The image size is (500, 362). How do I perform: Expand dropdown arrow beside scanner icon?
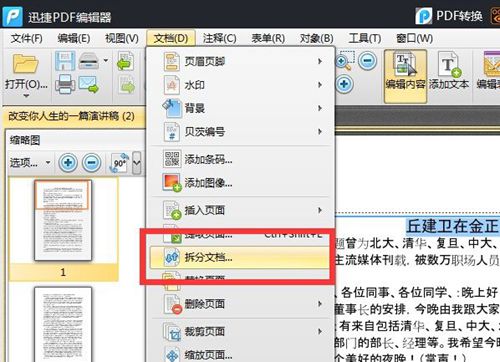[x=106, y=60]
